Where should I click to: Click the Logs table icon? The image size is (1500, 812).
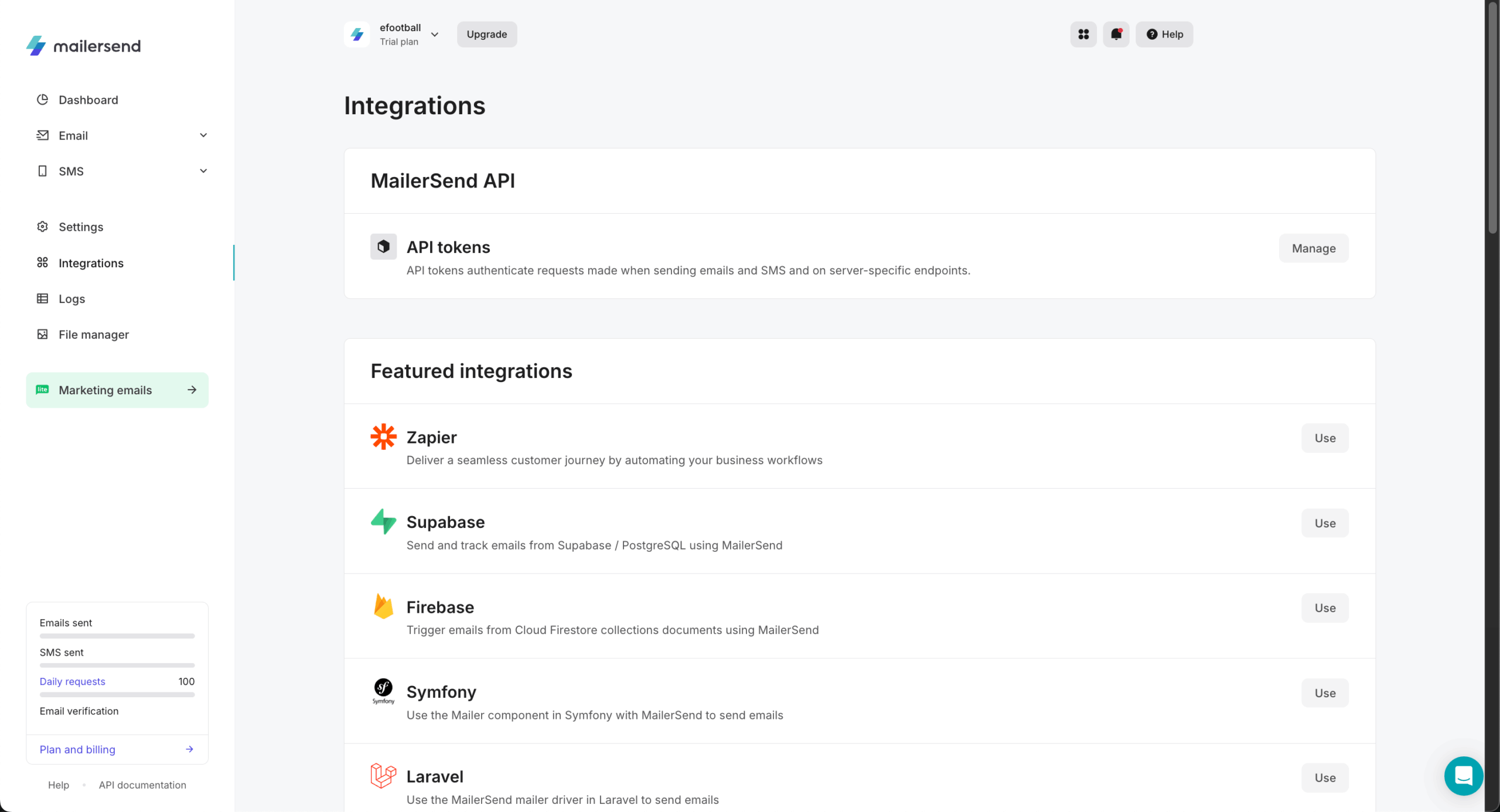pyautogui.click(x=42, y=298)
